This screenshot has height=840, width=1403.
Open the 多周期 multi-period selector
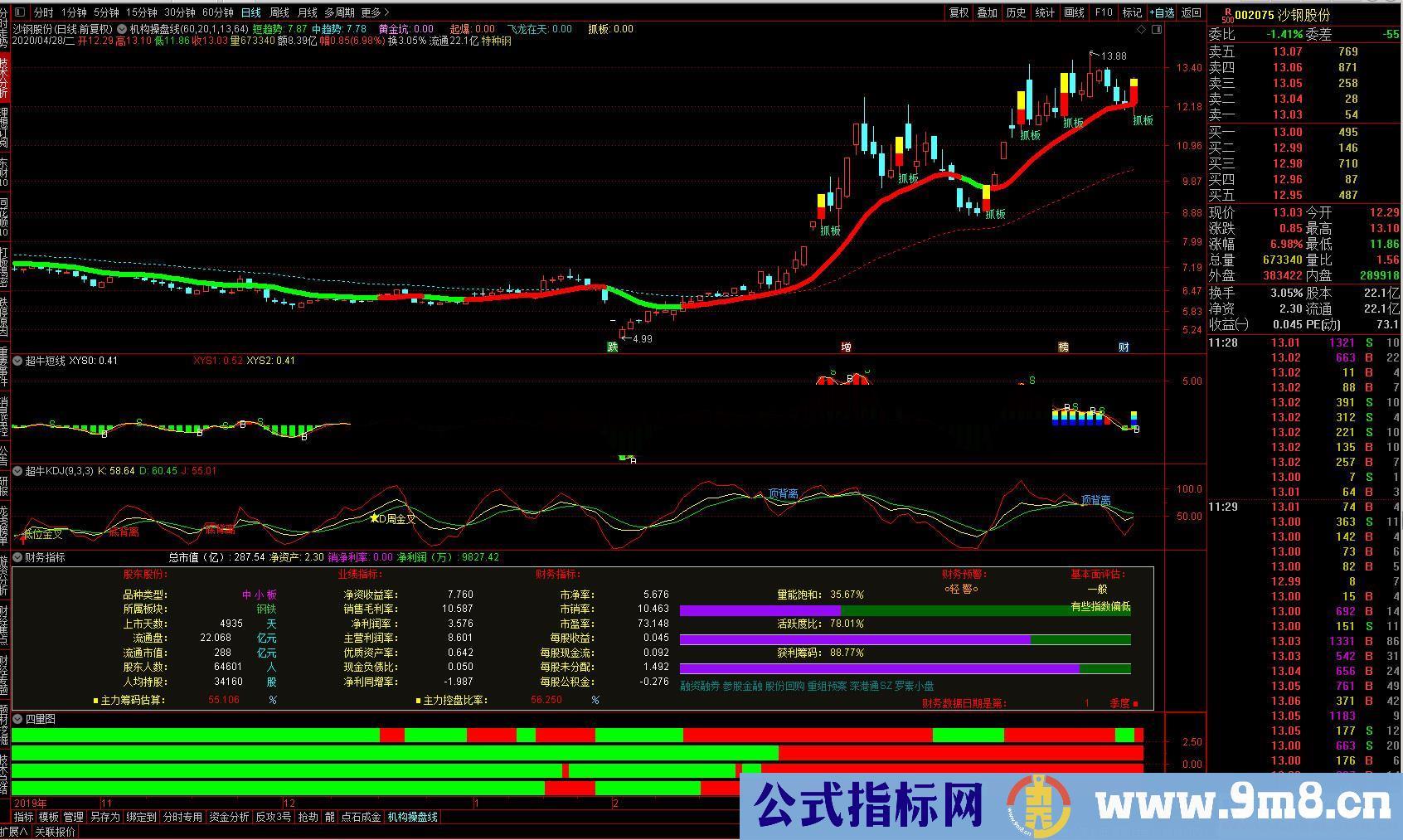(338, 12)
